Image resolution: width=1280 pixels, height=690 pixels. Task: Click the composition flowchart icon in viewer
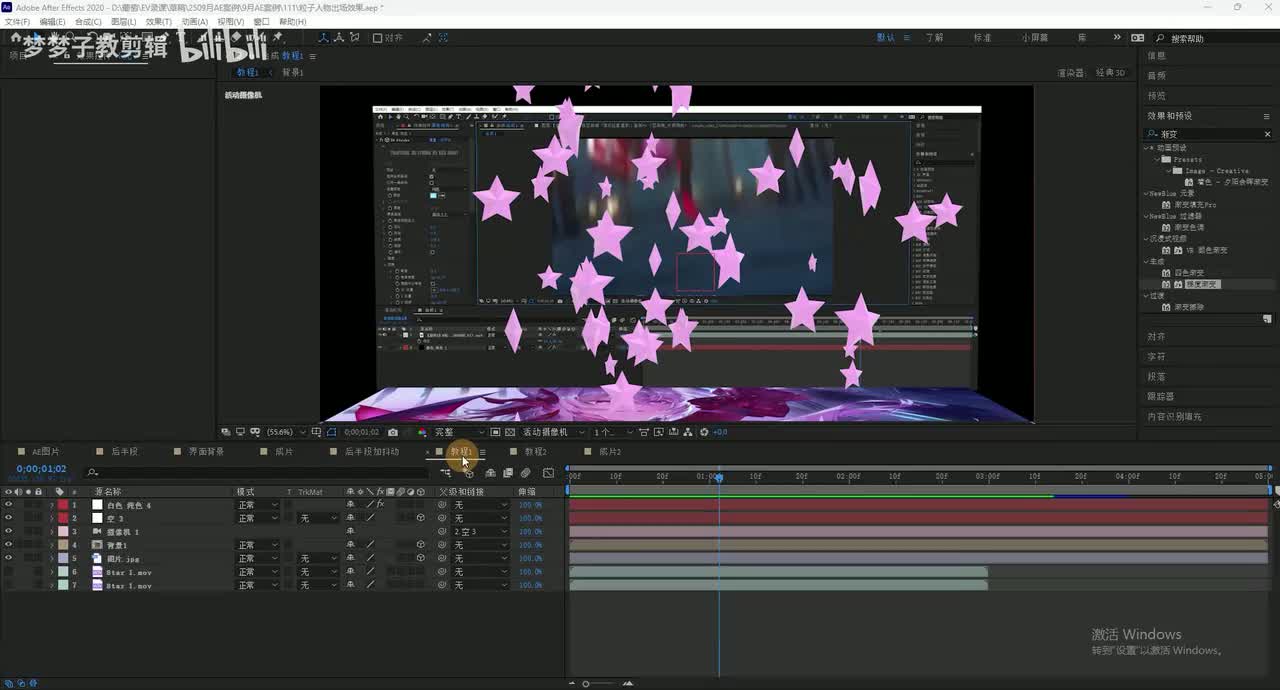coord(689,432)
